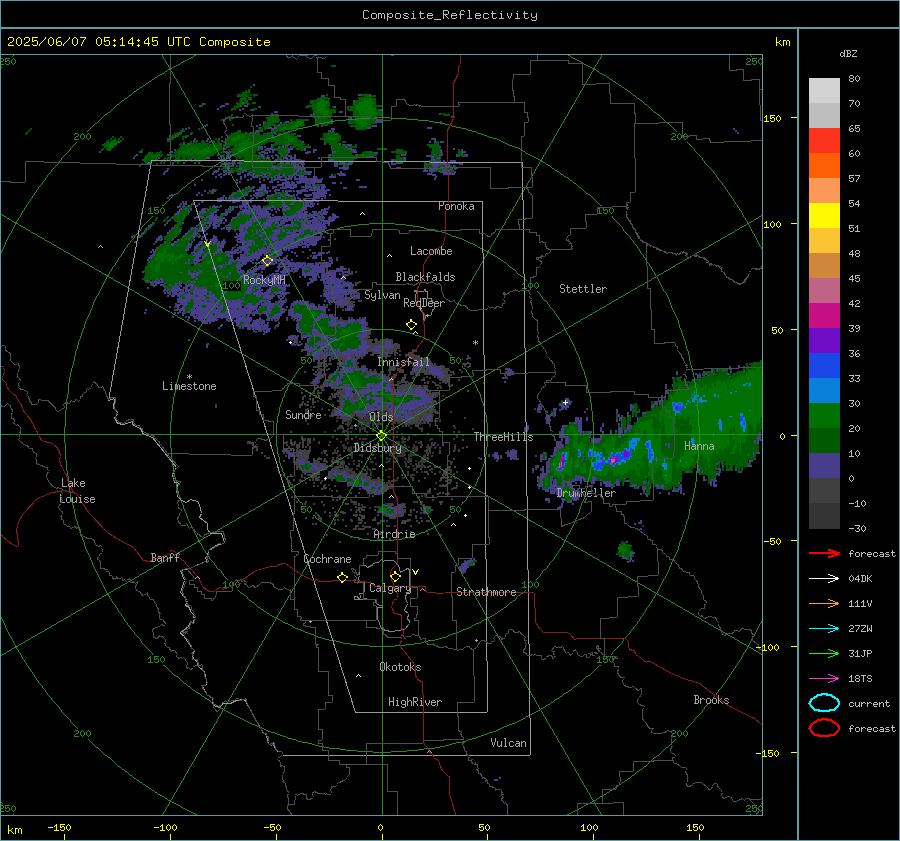This screenshot has width=900, height=841.
Task: Click the 18TS legend text
Action: (x=860, y=679)
